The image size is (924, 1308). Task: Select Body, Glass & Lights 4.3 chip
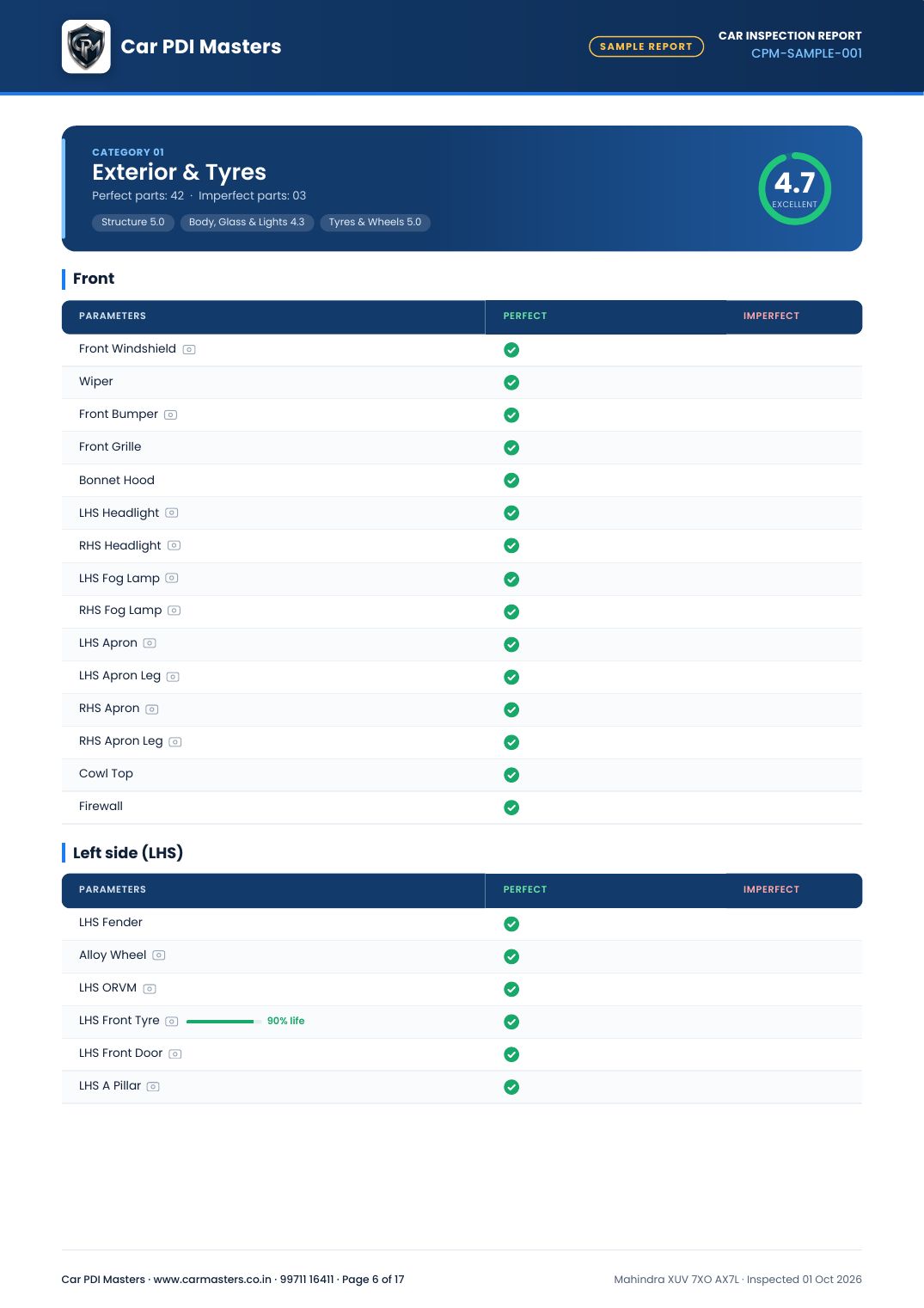(247, 222)
